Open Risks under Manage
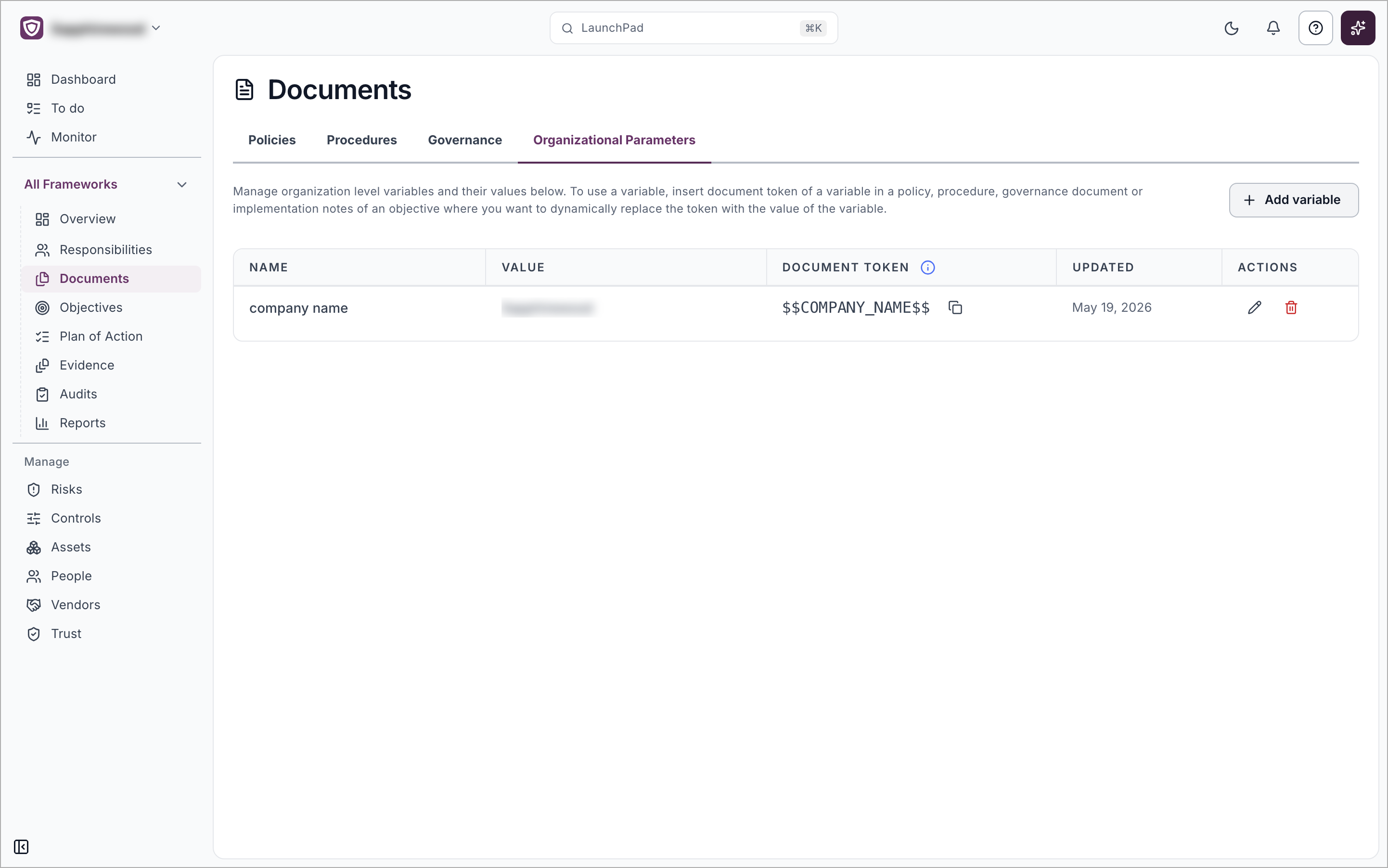The height and width of the screenshot is (868, 1388). tap(107, 489)
